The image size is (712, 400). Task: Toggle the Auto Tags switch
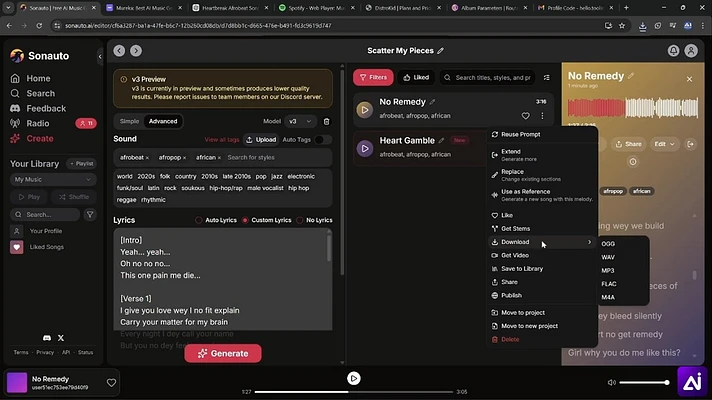pyautogui.click(x=322, y=140)
